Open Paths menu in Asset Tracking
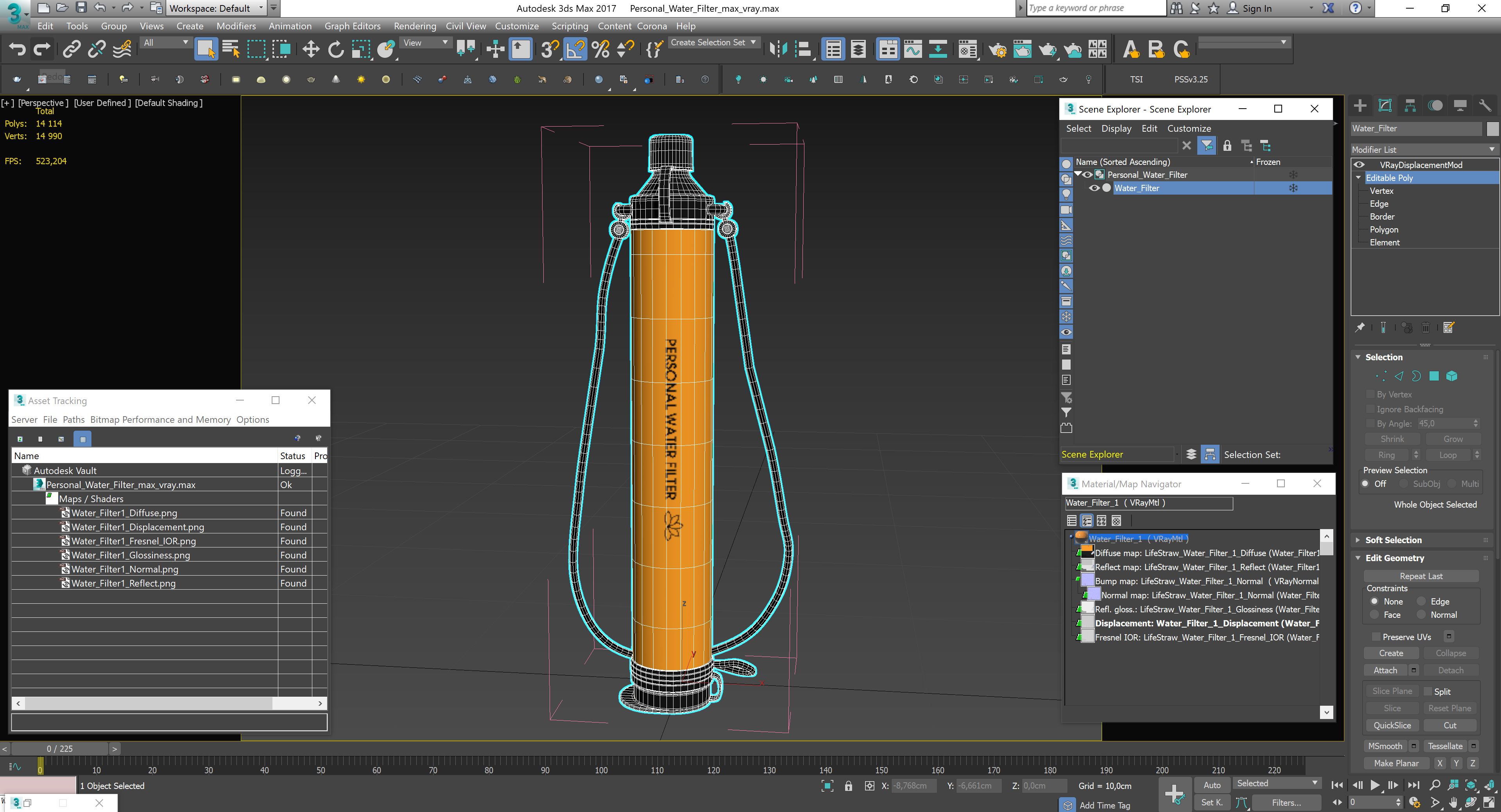 73,419
